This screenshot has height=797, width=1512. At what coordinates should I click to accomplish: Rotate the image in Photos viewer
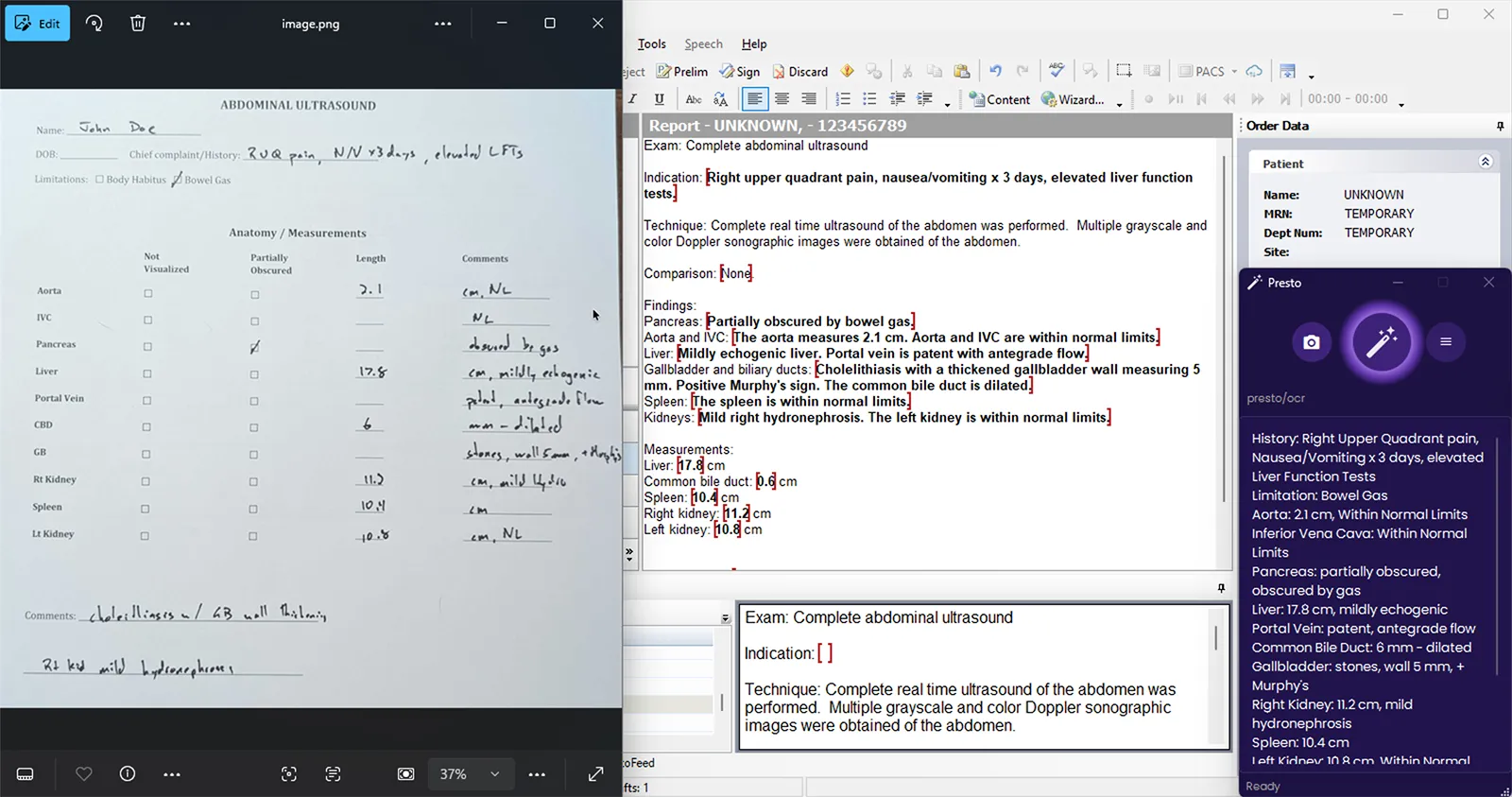pyautogui.click(x=94, y=23)
